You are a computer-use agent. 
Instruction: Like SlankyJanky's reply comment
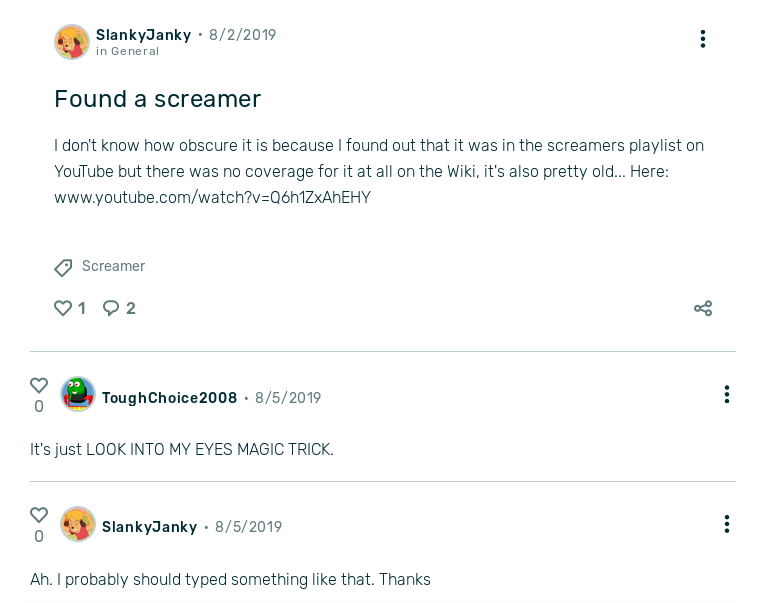pyautogui.click(x=39, y=515)
